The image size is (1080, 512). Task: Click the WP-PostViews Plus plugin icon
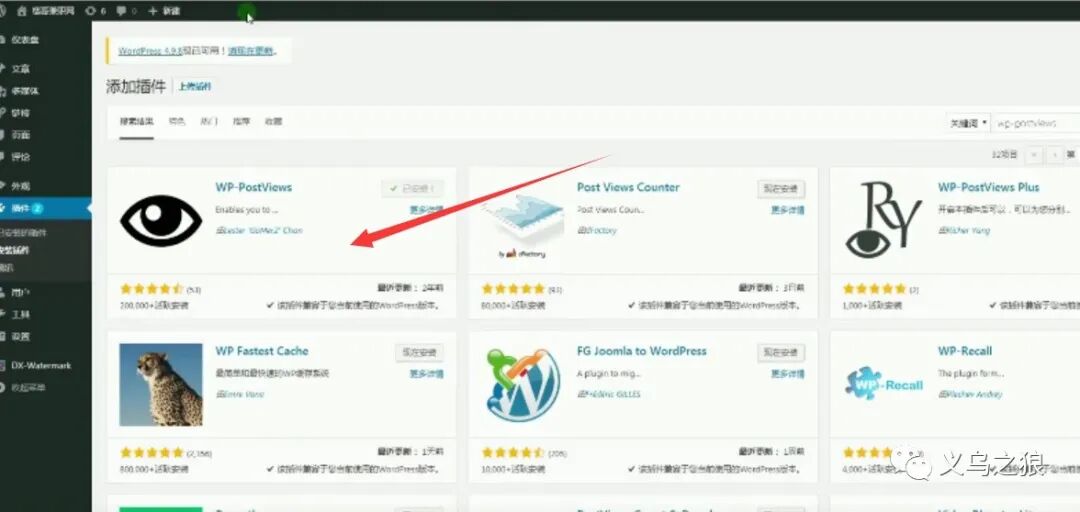(884, 221)
